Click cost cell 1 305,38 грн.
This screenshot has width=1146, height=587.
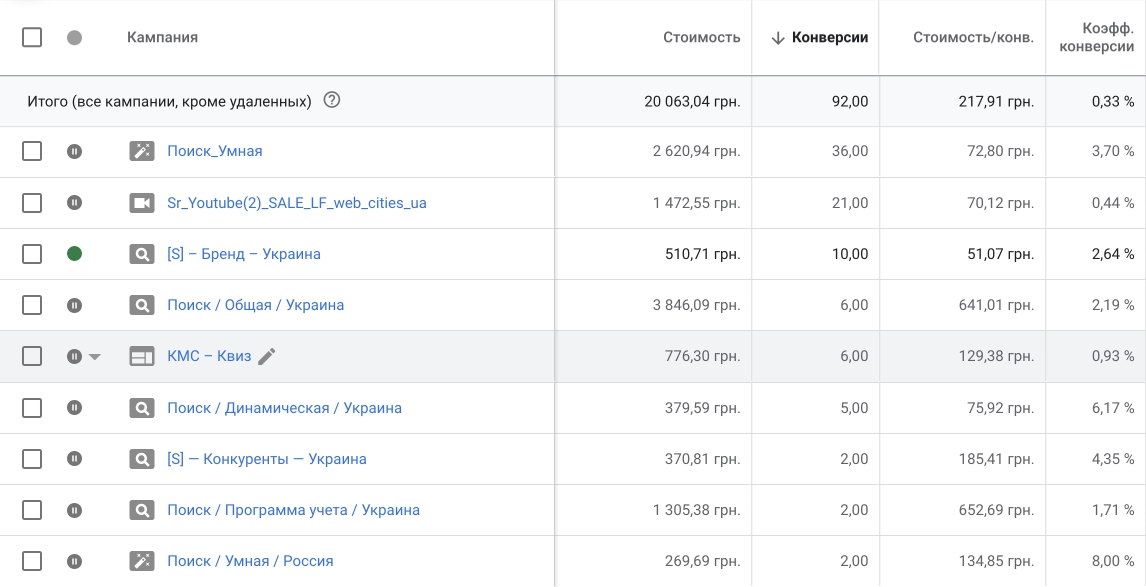(697, 510)
